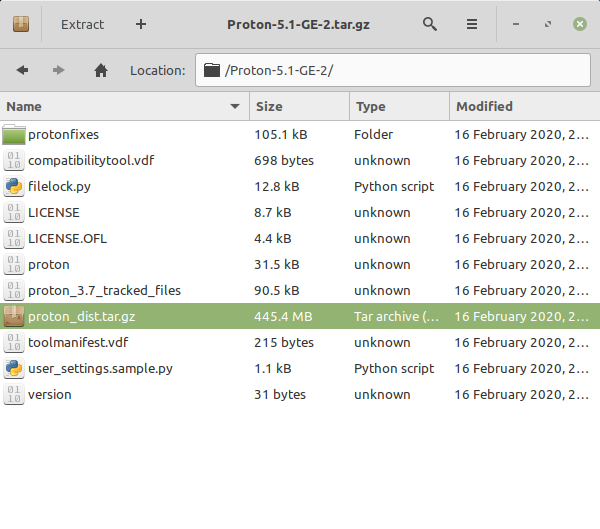
Task: Click the Folder type cell
Action: click(x=373, y=134)
